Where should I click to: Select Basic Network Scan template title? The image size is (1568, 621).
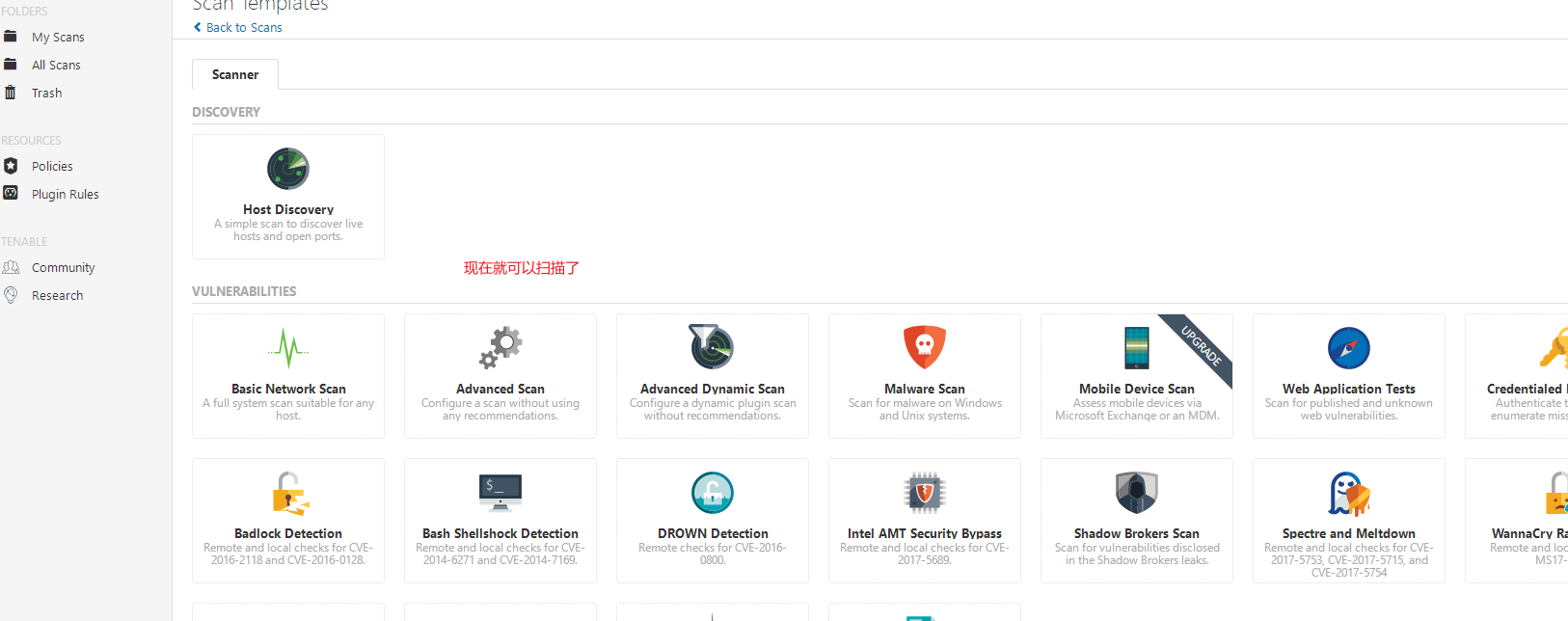click(288, 389)
